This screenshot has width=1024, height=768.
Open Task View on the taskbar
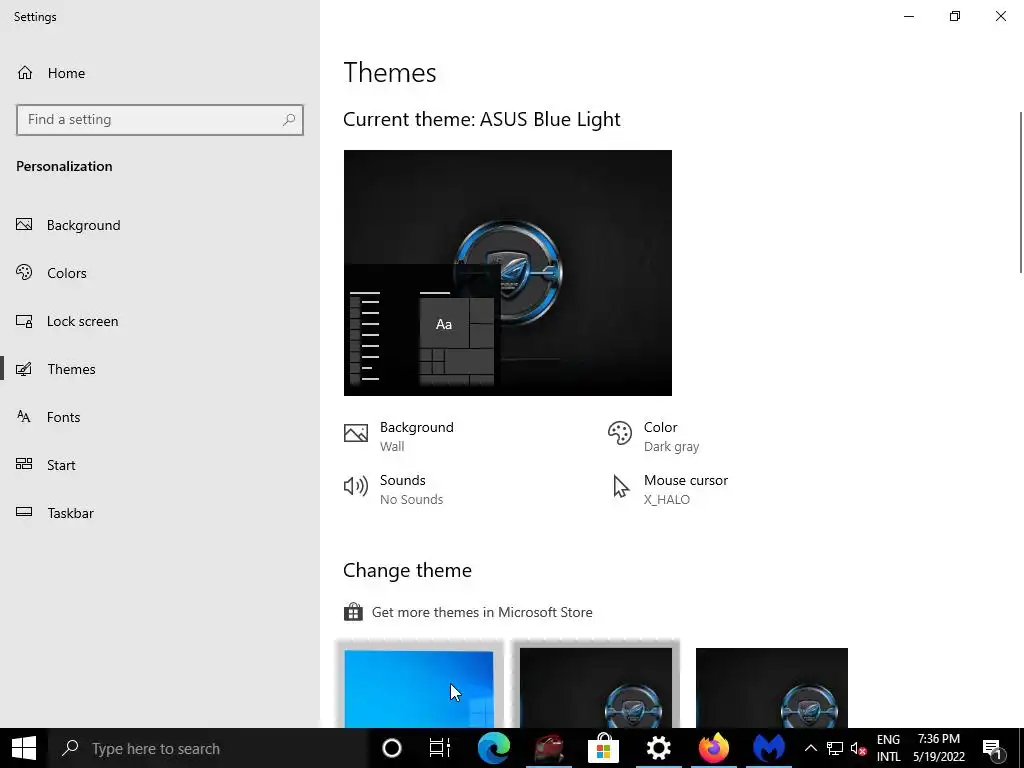point(440,748)
